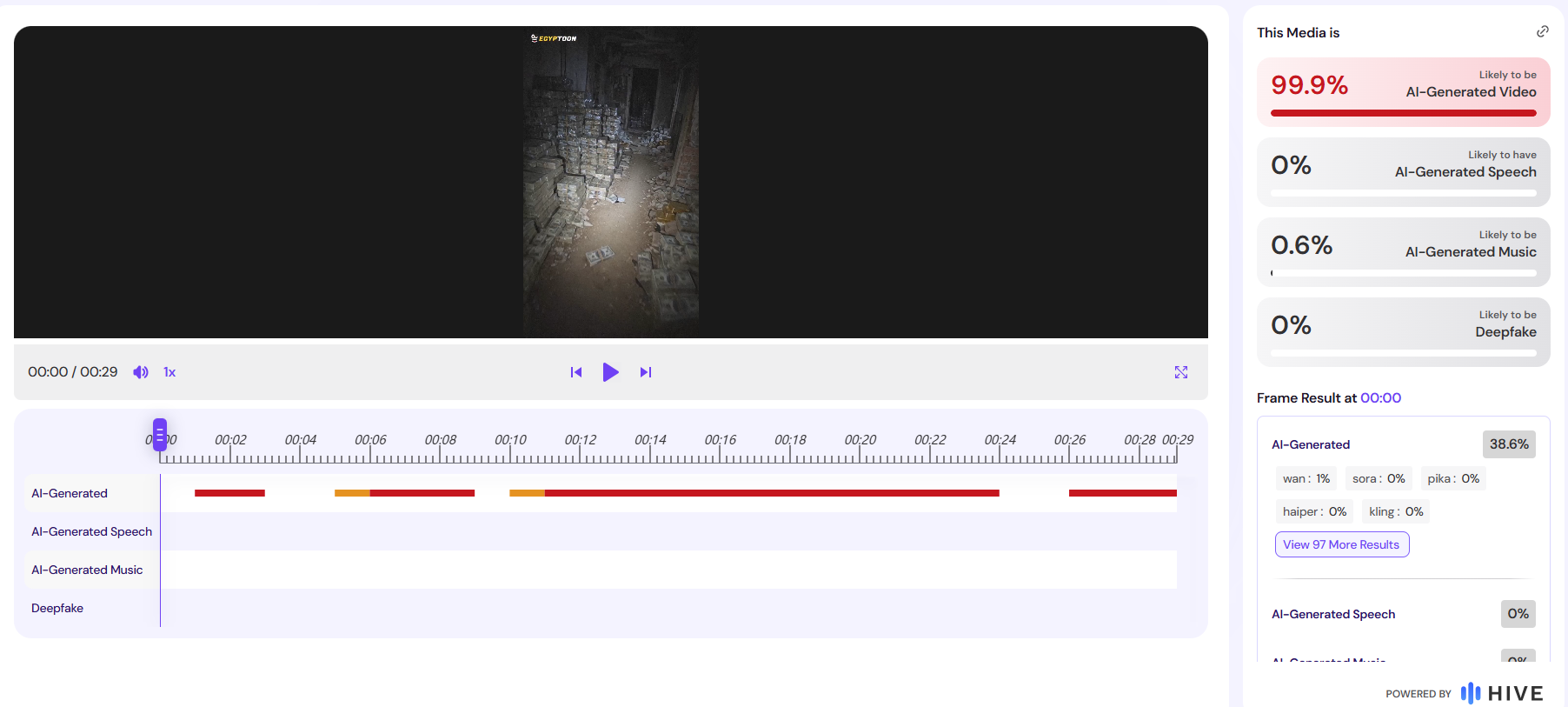
Task: Click the orange AI-Generated segment near 00:05
Action: pyautogui.click(x=352, y=493)
